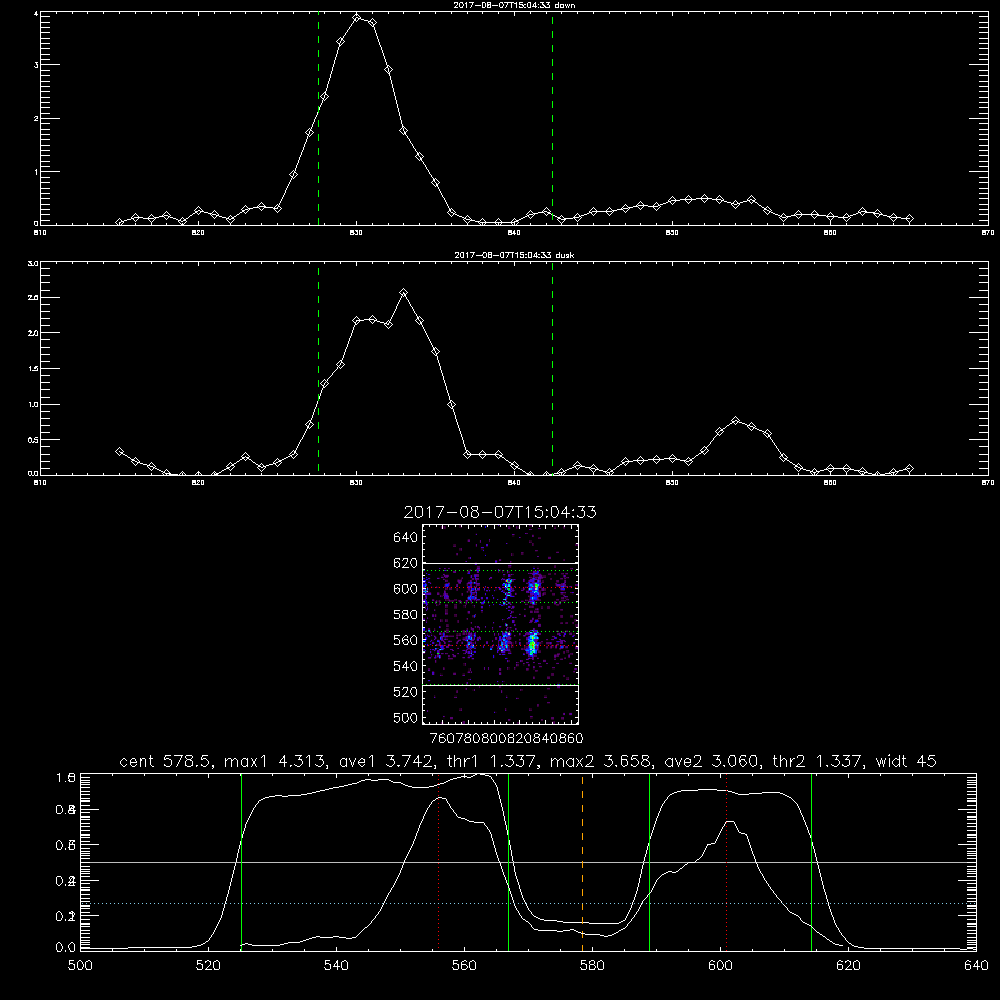Open the color heatmap image
The height and width of the screenshot is (1000, 1000).
tap(501, 624)
